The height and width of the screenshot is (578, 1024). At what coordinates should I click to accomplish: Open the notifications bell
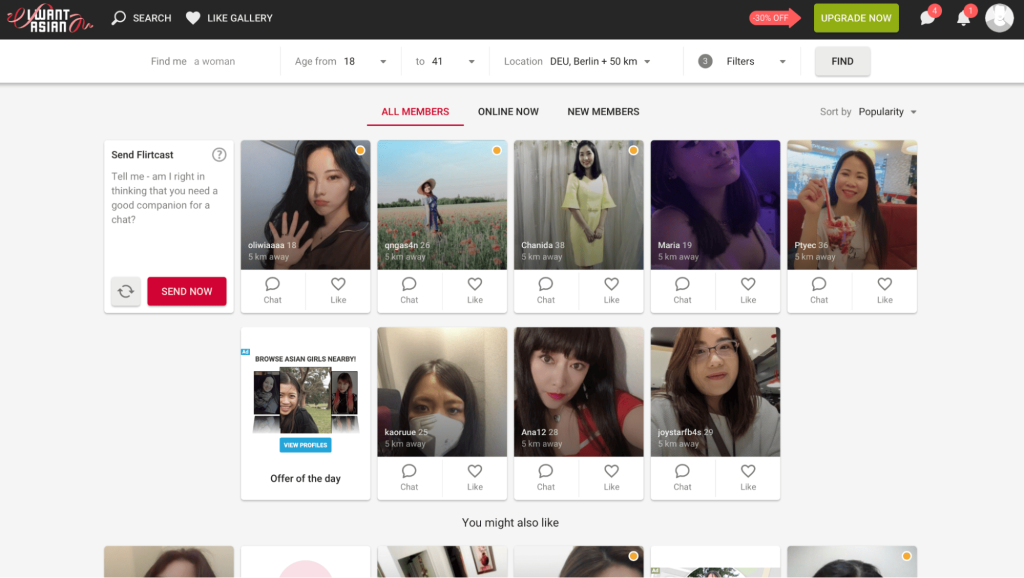tap(963, 18)
